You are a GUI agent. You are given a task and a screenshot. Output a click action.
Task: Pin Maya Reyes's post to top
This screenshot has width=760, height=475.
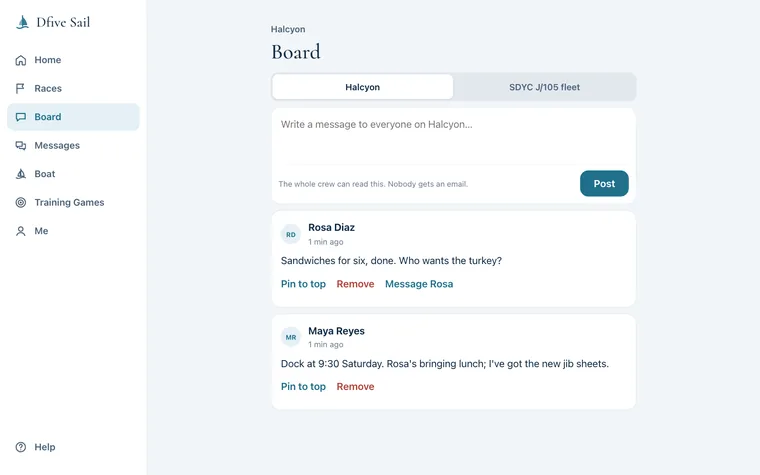click(303, 387)
